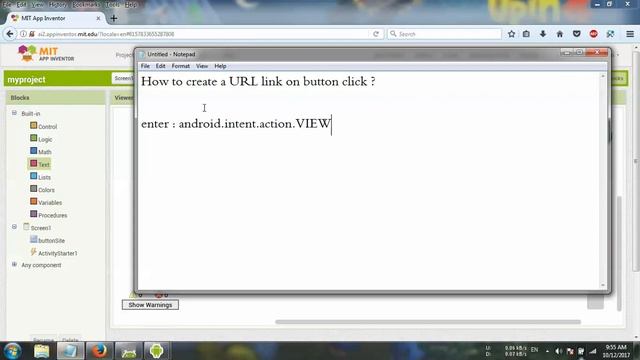Click the Show Warnings button
640x360 pixels.
click(x=150, y=305)
